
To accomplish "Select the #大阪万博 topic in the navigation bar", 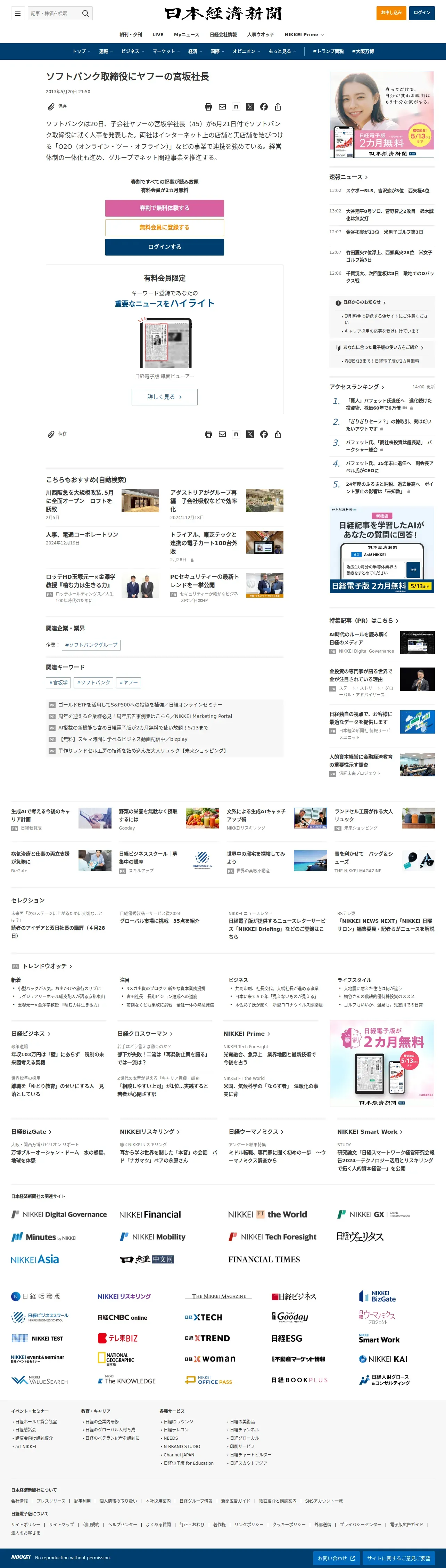I will click(363, 51).
